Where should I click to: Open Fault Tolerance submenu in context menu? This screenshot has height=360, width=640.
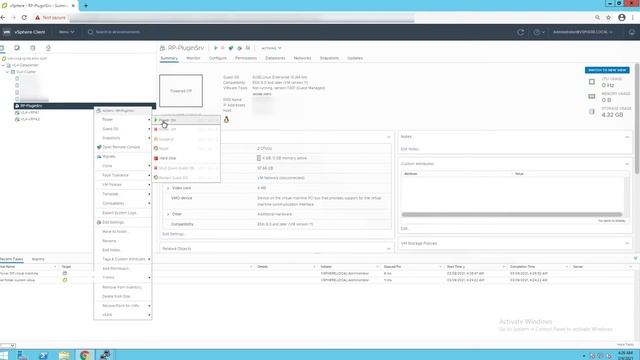click(123, 175)
